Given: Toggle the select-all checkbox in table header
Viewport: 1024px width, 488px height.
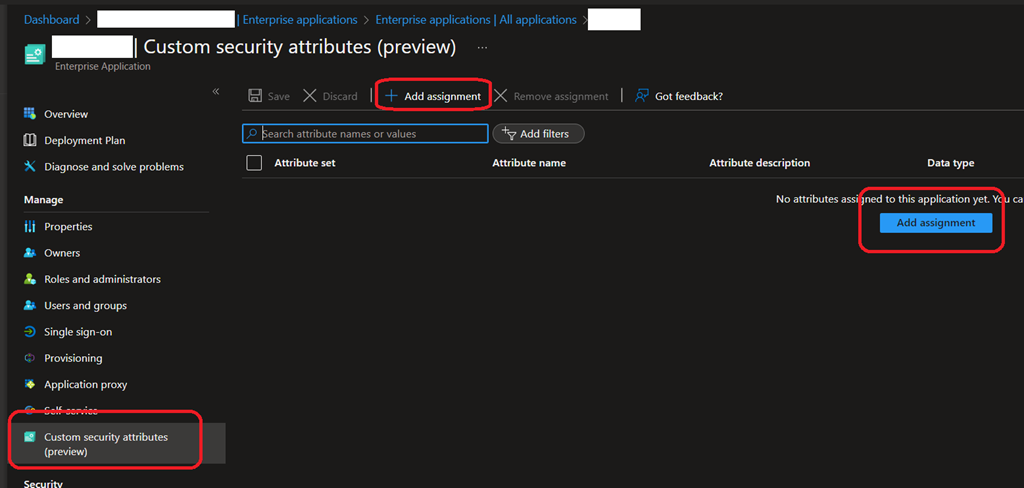Looking at the screenshot, I should (x=254, y=163).
